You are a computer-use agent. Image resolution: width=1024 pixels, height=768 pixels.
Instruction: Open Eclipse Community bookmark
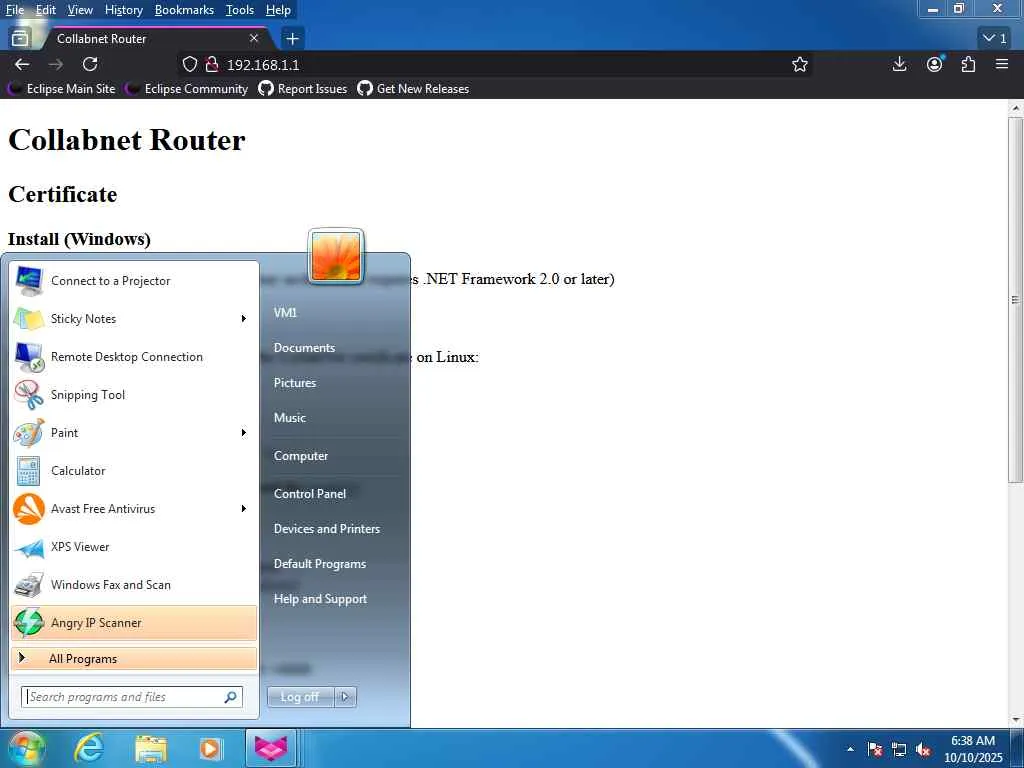(187, 89)
